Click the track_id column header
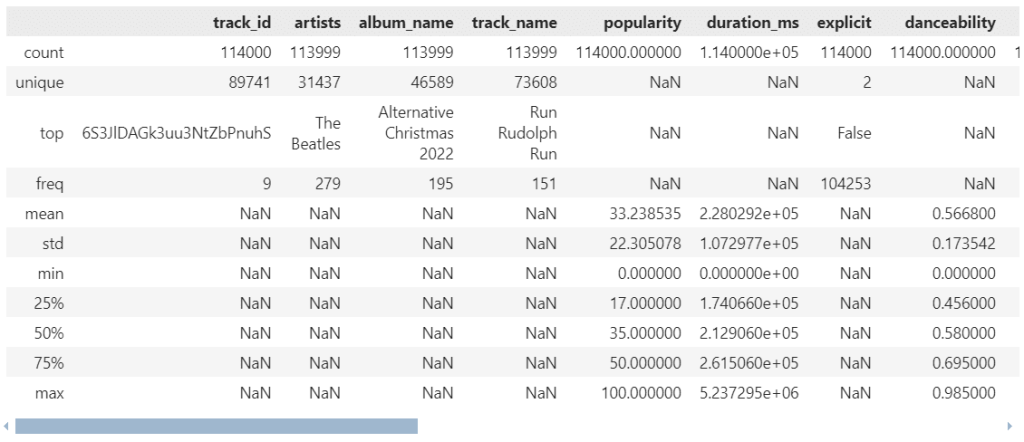Viewport: 1024px width, 442px height. coord(242,22)
